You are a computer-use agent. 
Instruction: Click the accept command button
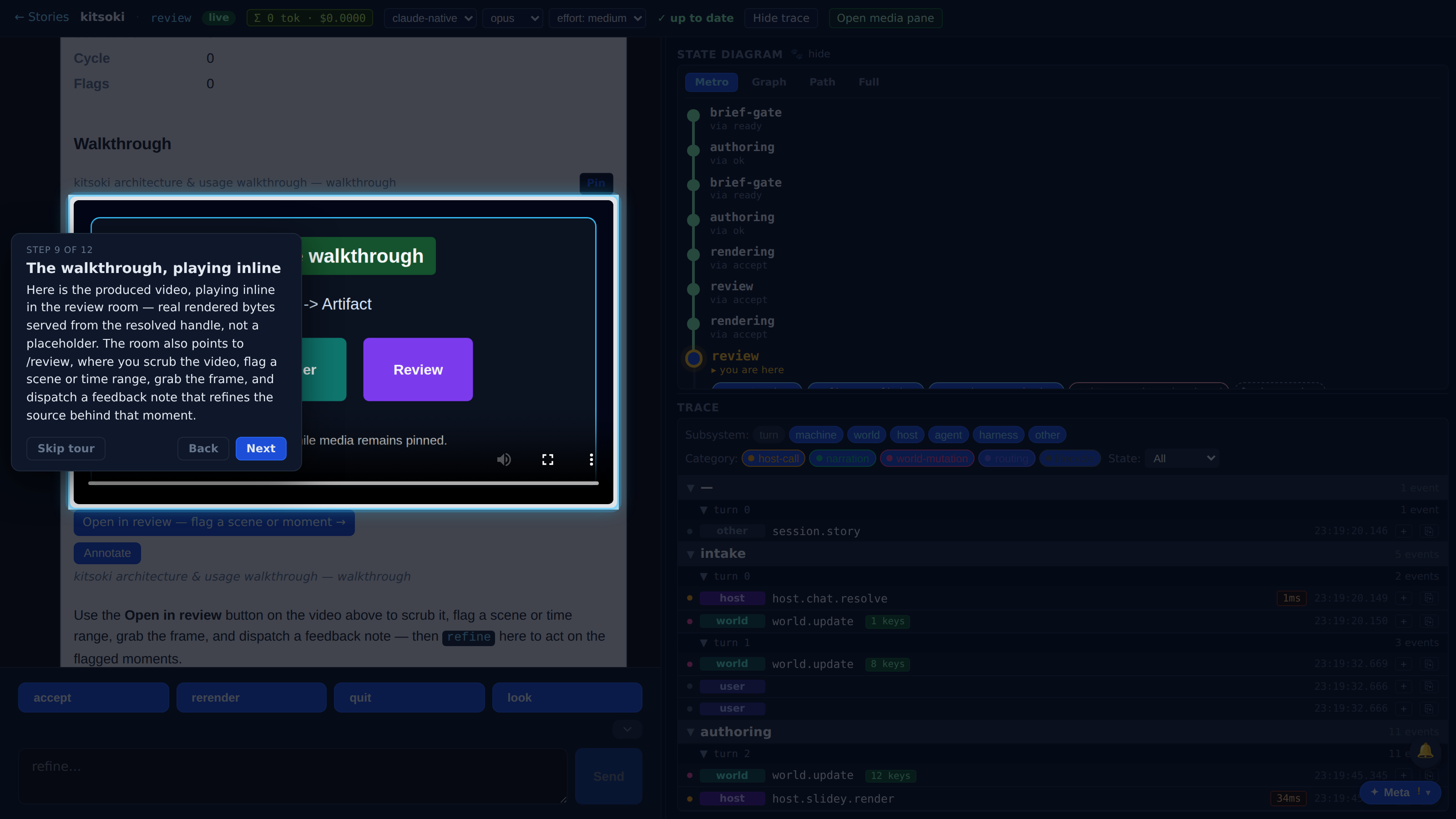point(93,698)
